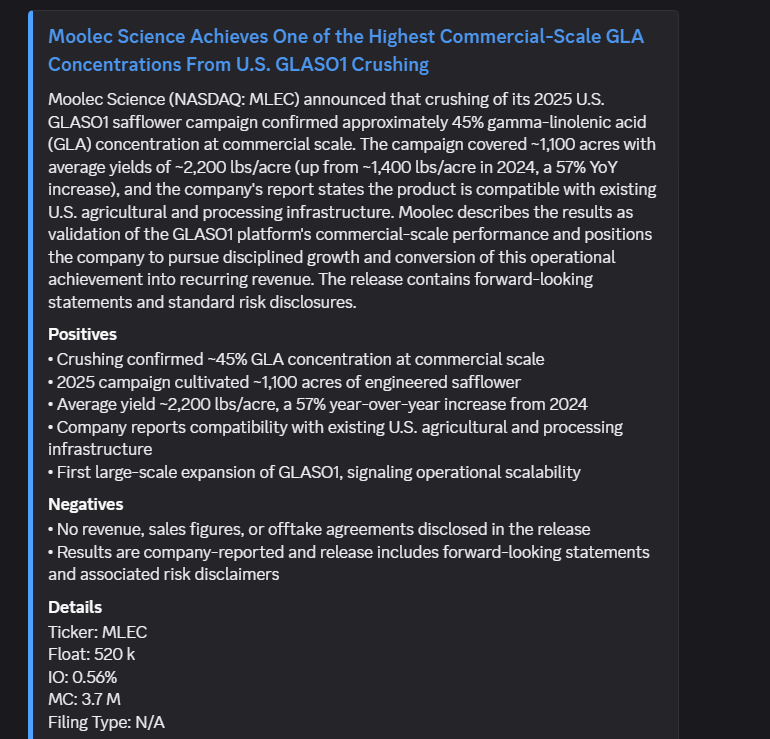770x739 pixels.
Task: Click the "Average yield ~2,200 lbs/acre" bullet
Action: point(318,405)
